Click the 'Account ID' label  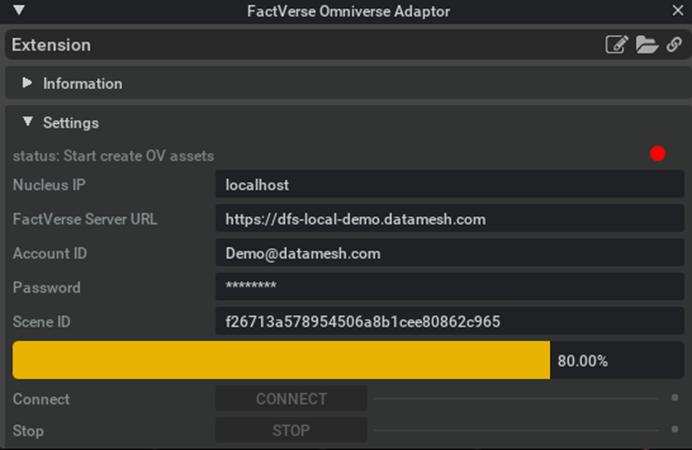[50, 253]
